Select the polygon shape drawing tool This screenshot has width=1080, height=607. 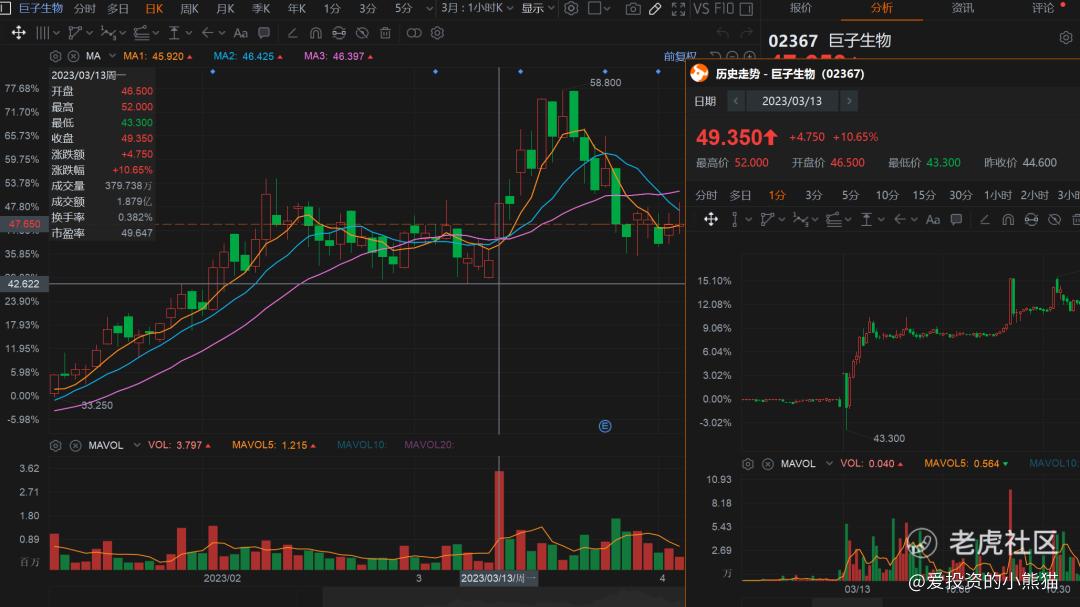click(x=75, y=32)
